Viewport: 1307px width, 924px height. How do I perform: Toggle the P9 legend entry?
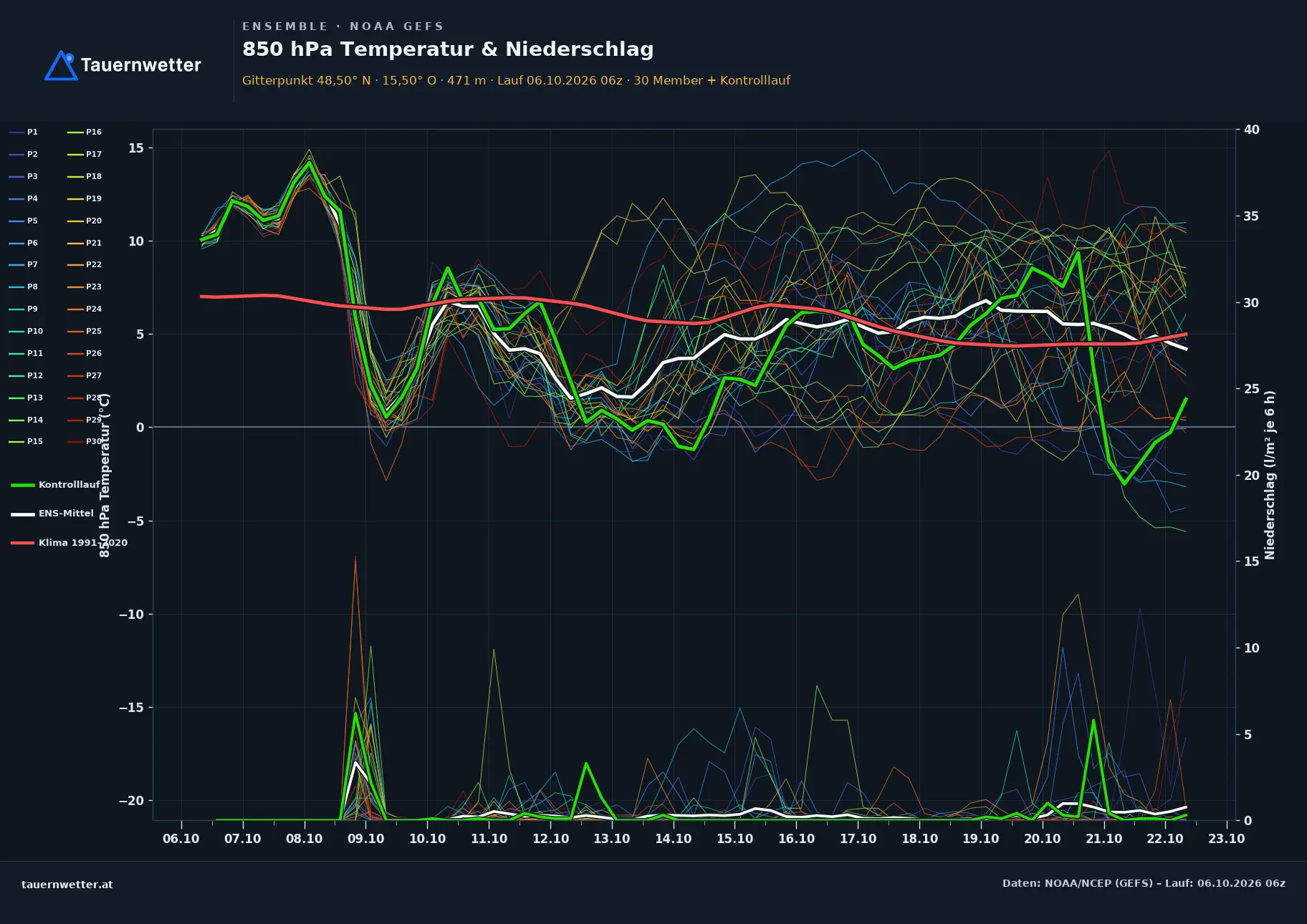[24, 309]
